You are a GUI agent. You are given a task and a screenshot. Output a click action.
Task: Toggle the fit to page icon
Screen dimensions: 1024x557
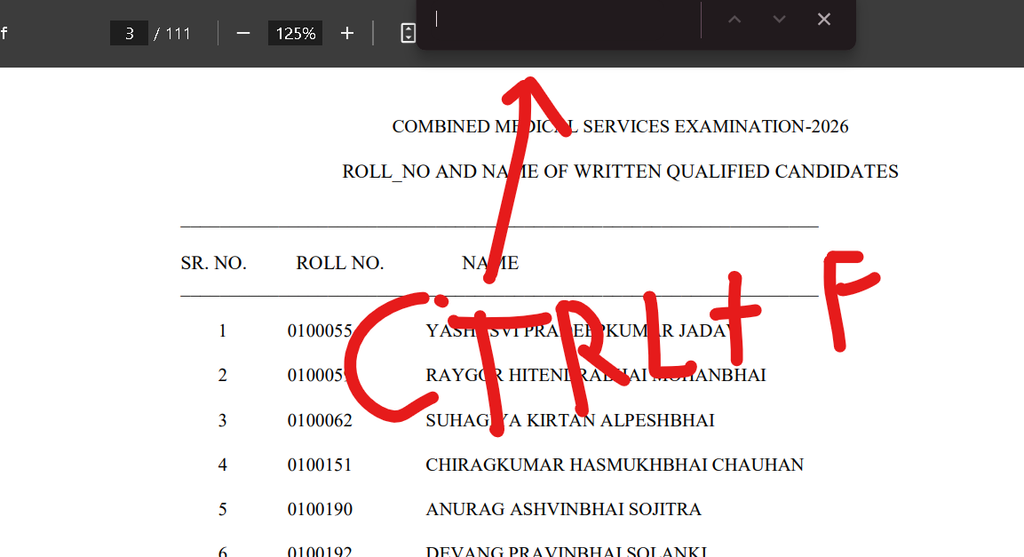point(408,33)
